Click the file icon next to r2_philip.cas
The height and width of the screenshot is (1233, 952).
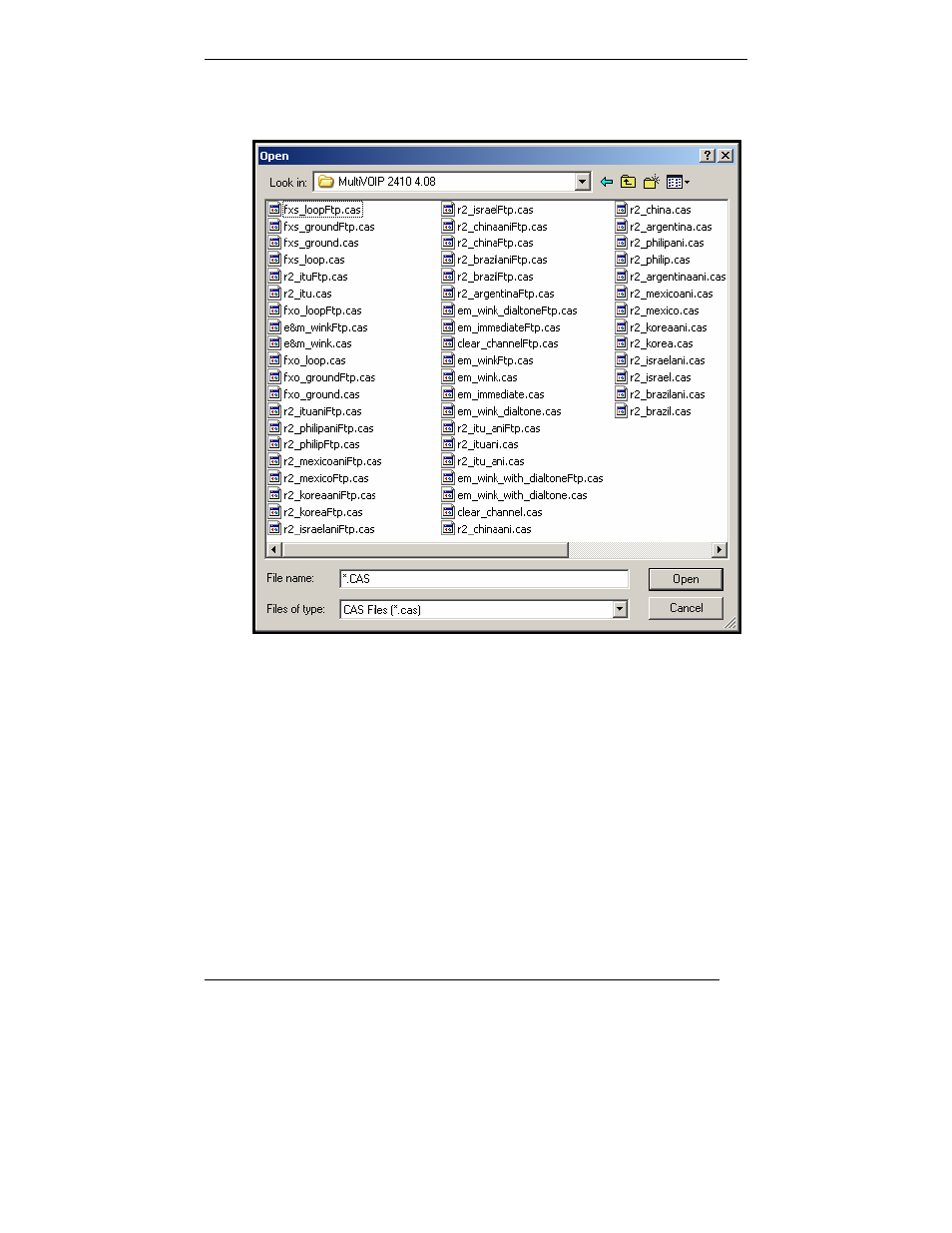click(x=621, y=260)
